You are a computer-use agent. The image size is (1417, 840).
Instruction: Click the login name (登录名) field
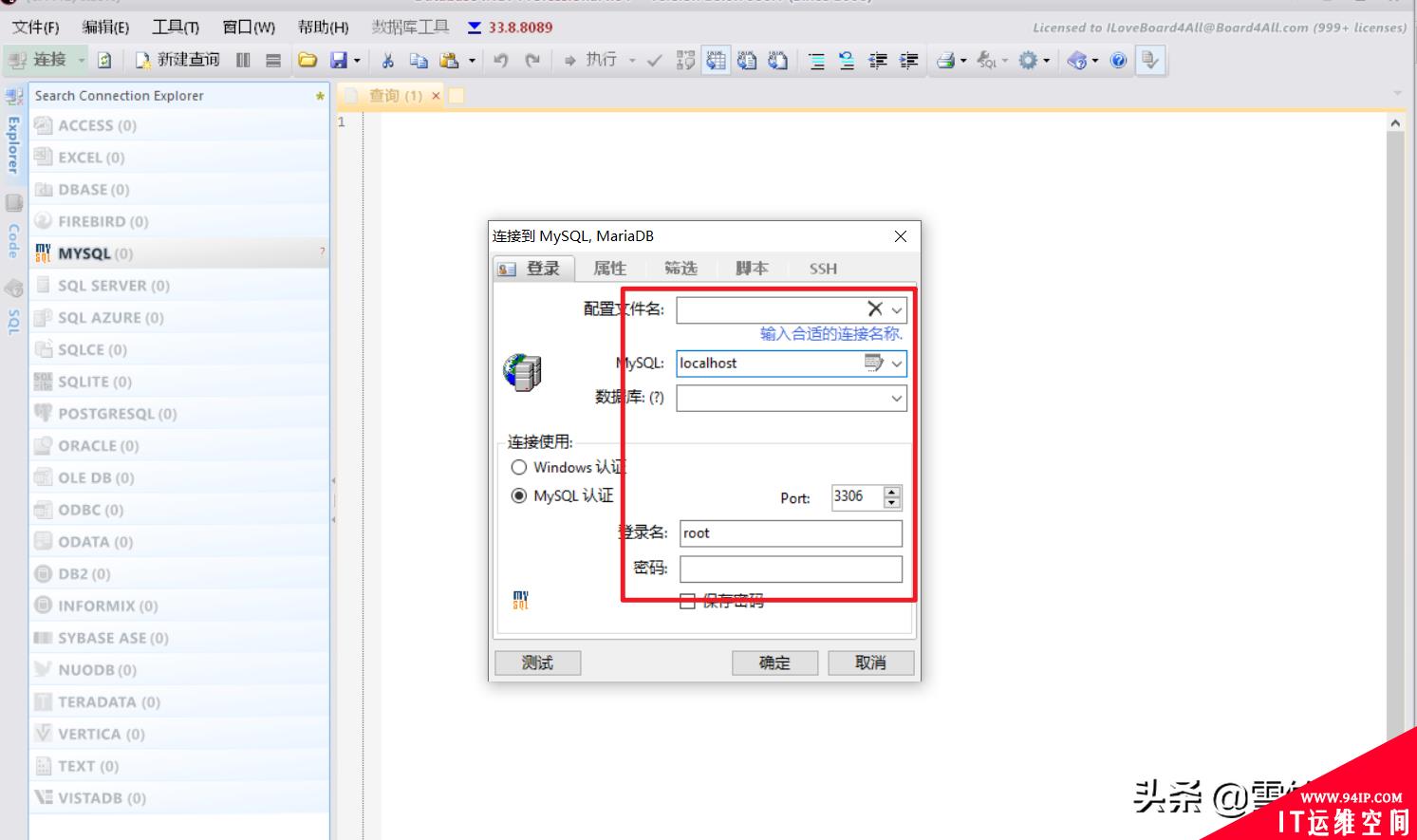coord(791,533)
